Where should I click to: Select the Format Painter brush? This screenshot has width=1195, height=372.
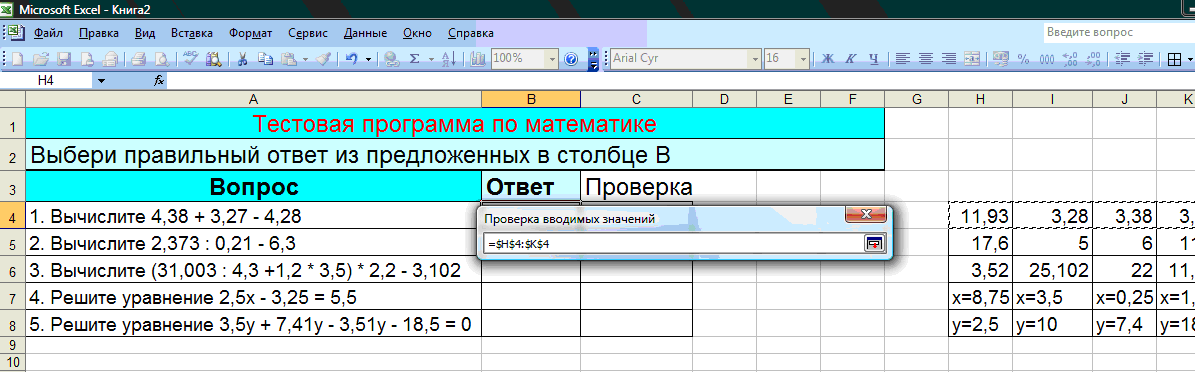pos(323,59)
